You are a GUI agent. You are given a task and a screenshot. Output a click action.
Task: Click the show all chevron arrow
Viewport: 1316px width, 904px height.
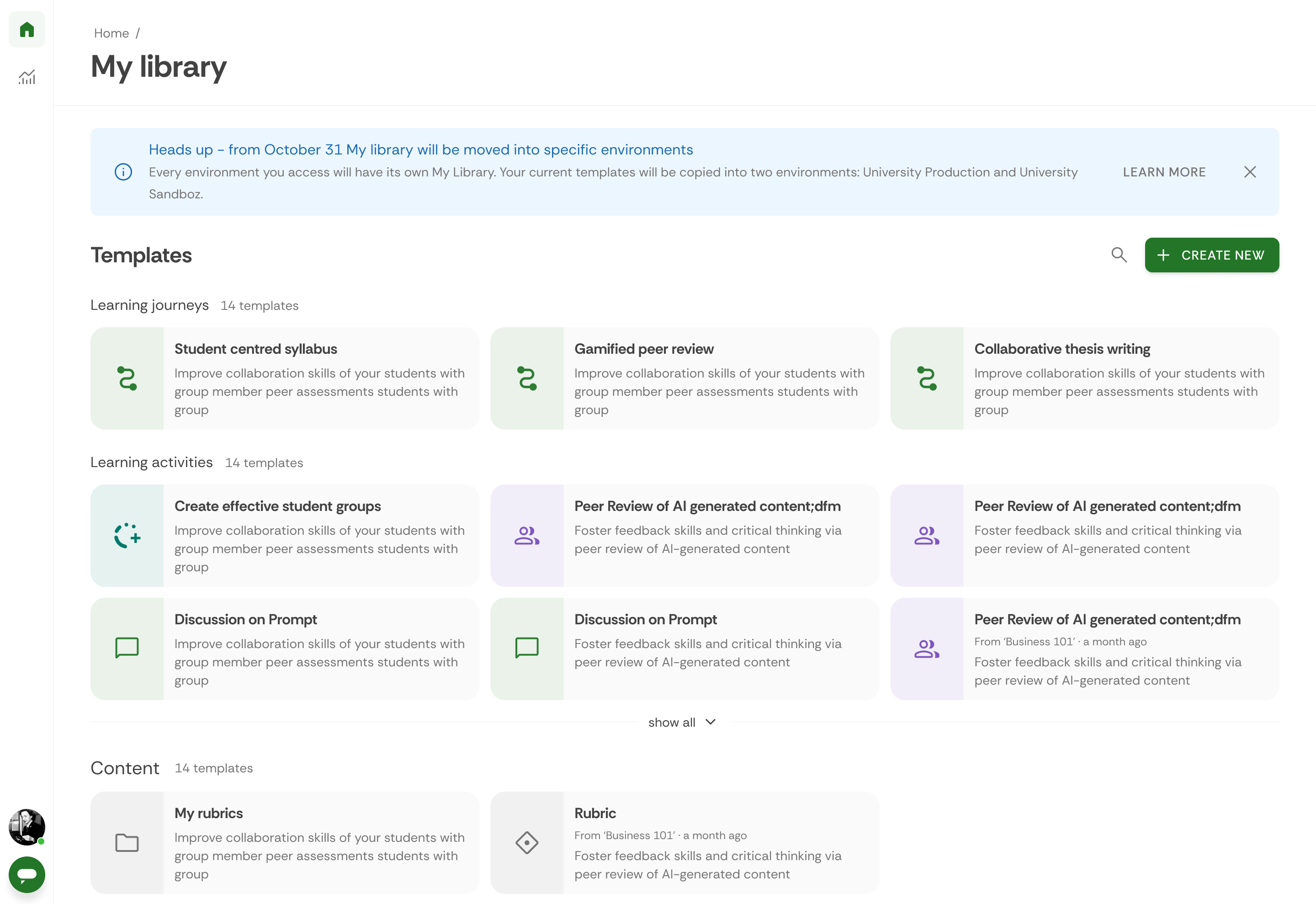(711, 722)
